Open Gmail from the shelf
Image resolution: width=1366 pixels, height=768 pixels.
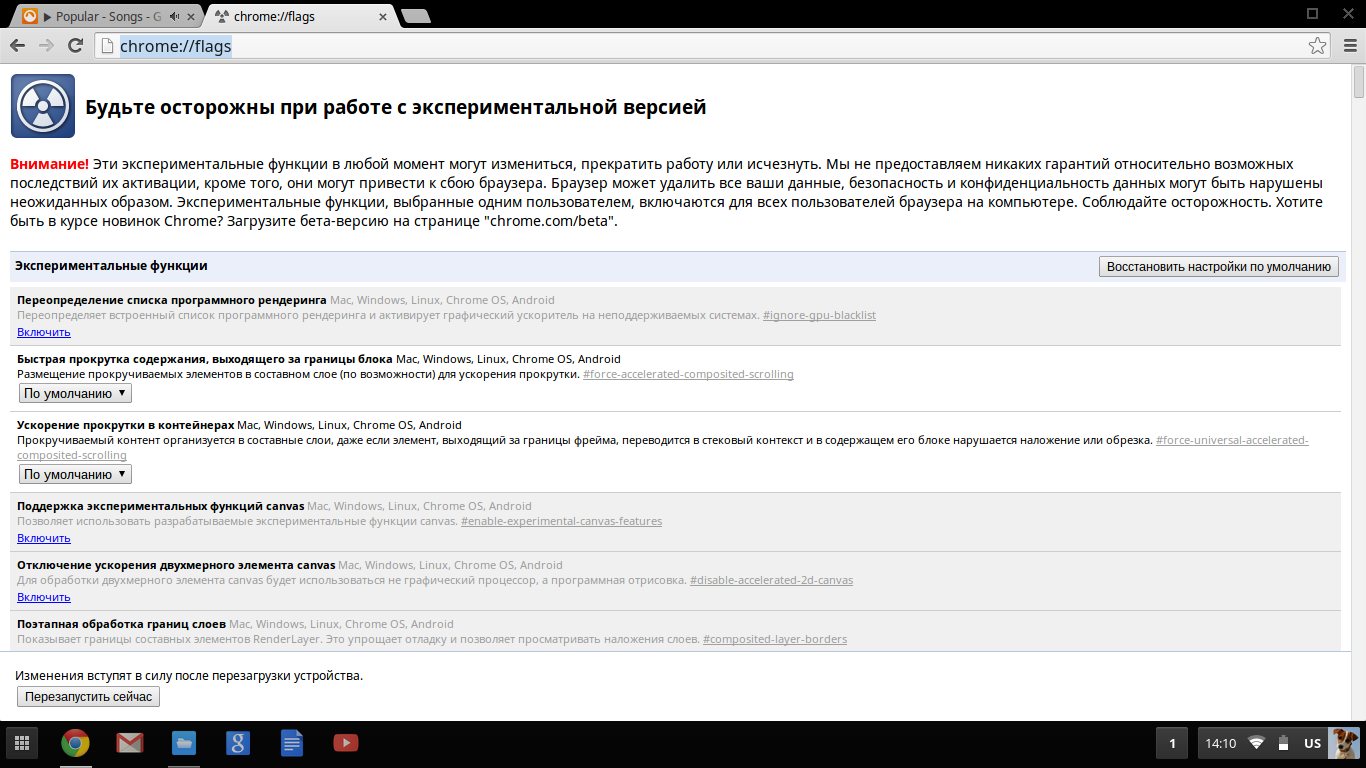129,743
